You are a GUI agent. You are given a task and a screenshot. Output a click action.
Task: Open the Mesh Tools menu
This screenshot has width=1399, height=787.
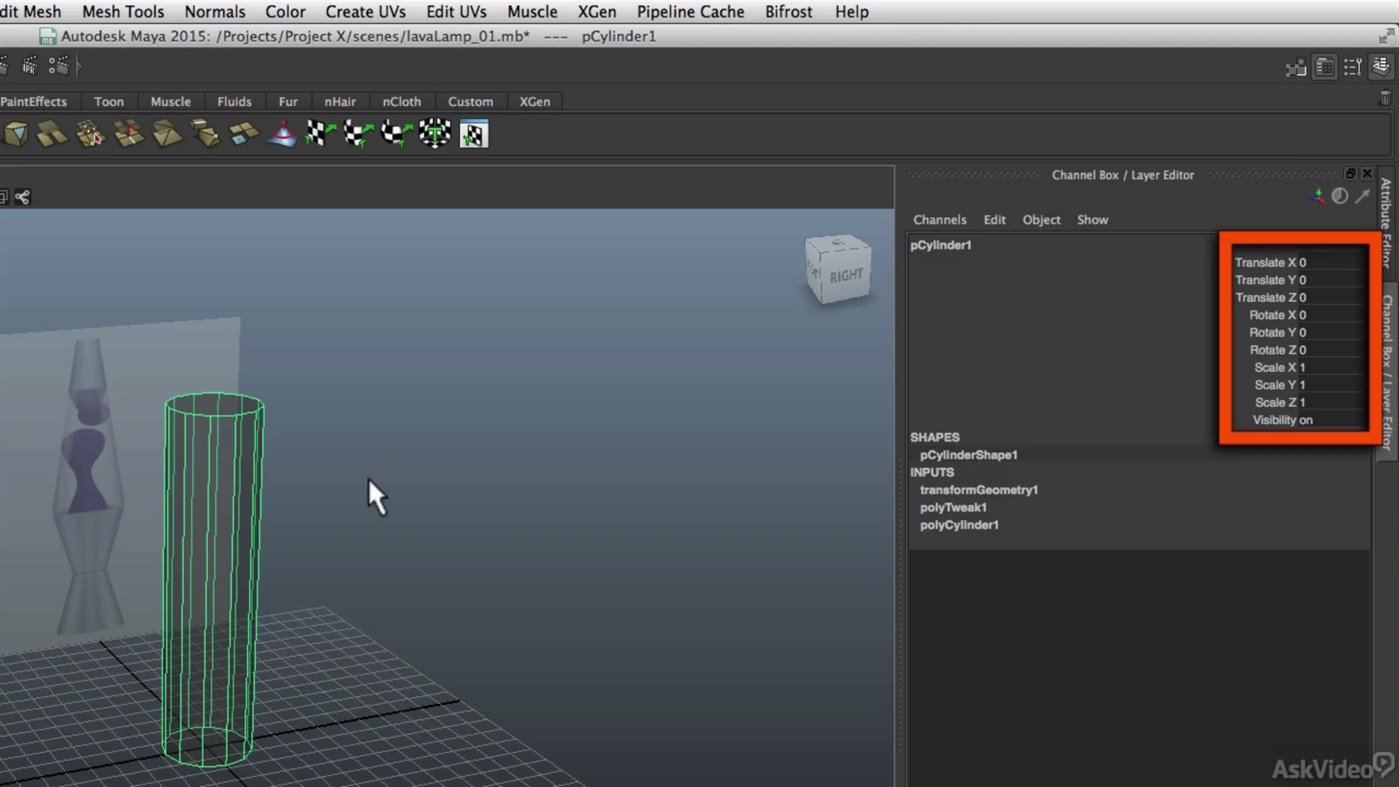click(x=123, y=12)
